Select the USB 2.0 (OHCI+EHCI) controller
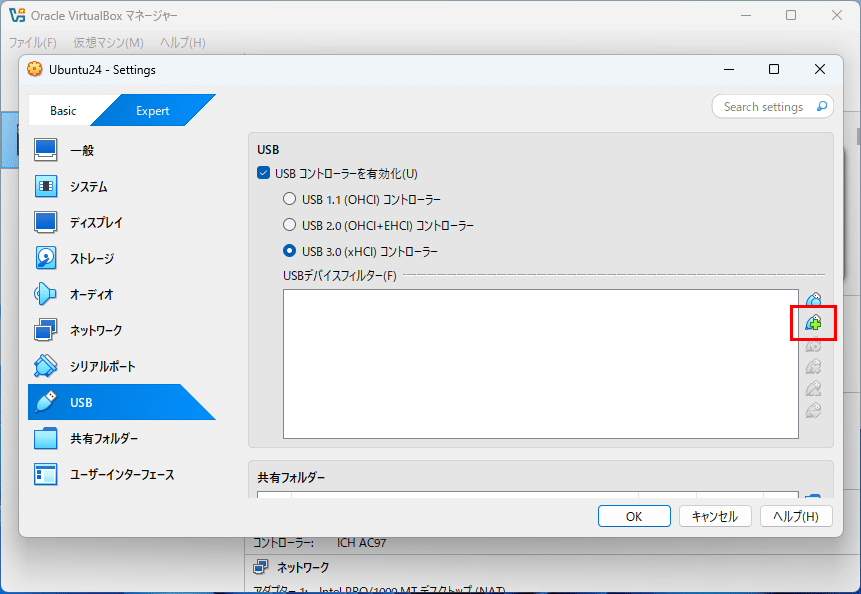This screenshot has height=594, width=861. [x=289, y=225]
